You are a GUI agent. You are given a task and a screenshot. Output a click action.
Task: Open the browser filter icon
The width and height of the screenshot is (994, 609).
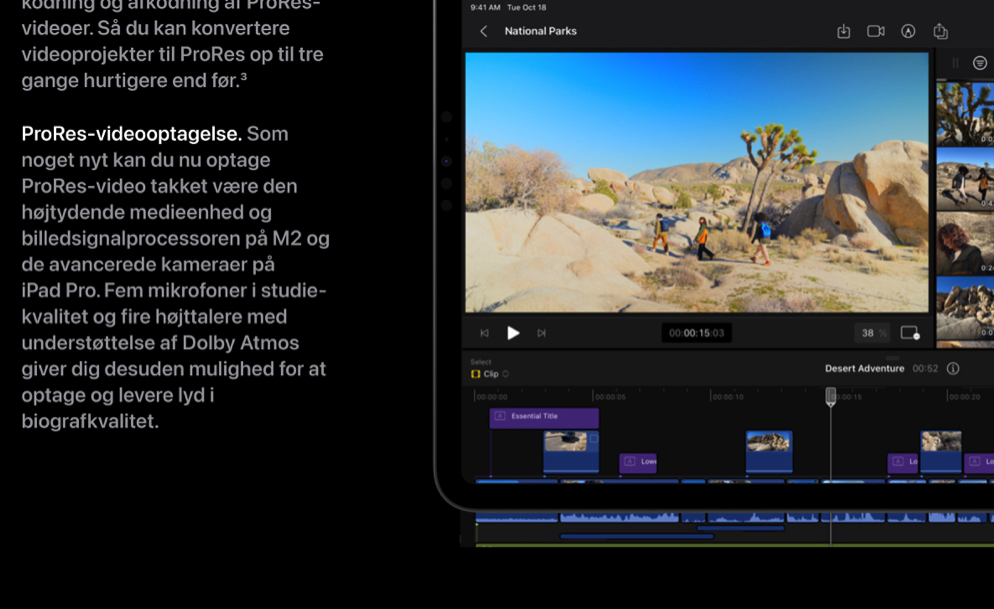point(980,63)
